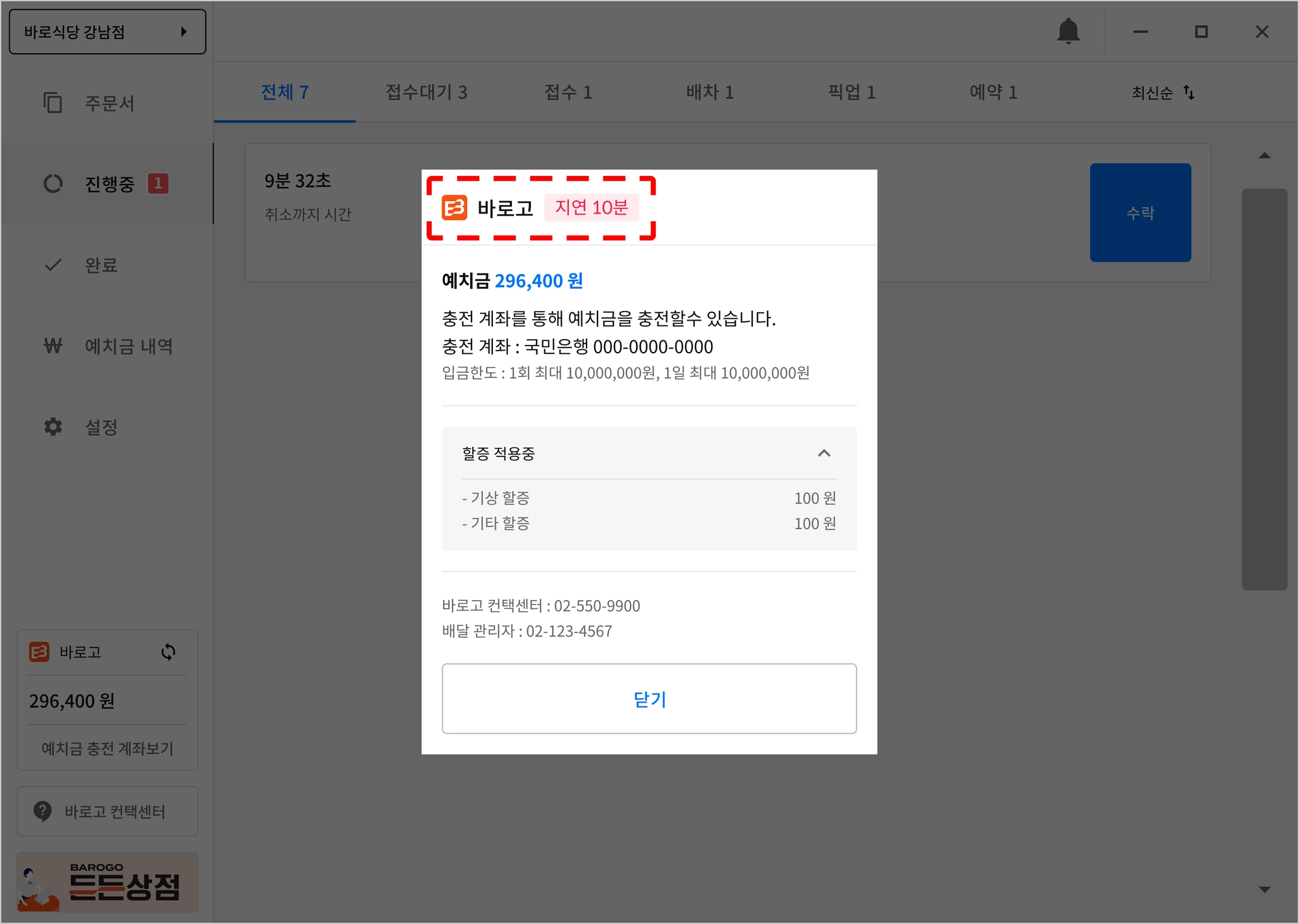Click the 진행중 progress circle icon
The height and width of the screenshot is (924, 1299).
click(x=53, y=184)
